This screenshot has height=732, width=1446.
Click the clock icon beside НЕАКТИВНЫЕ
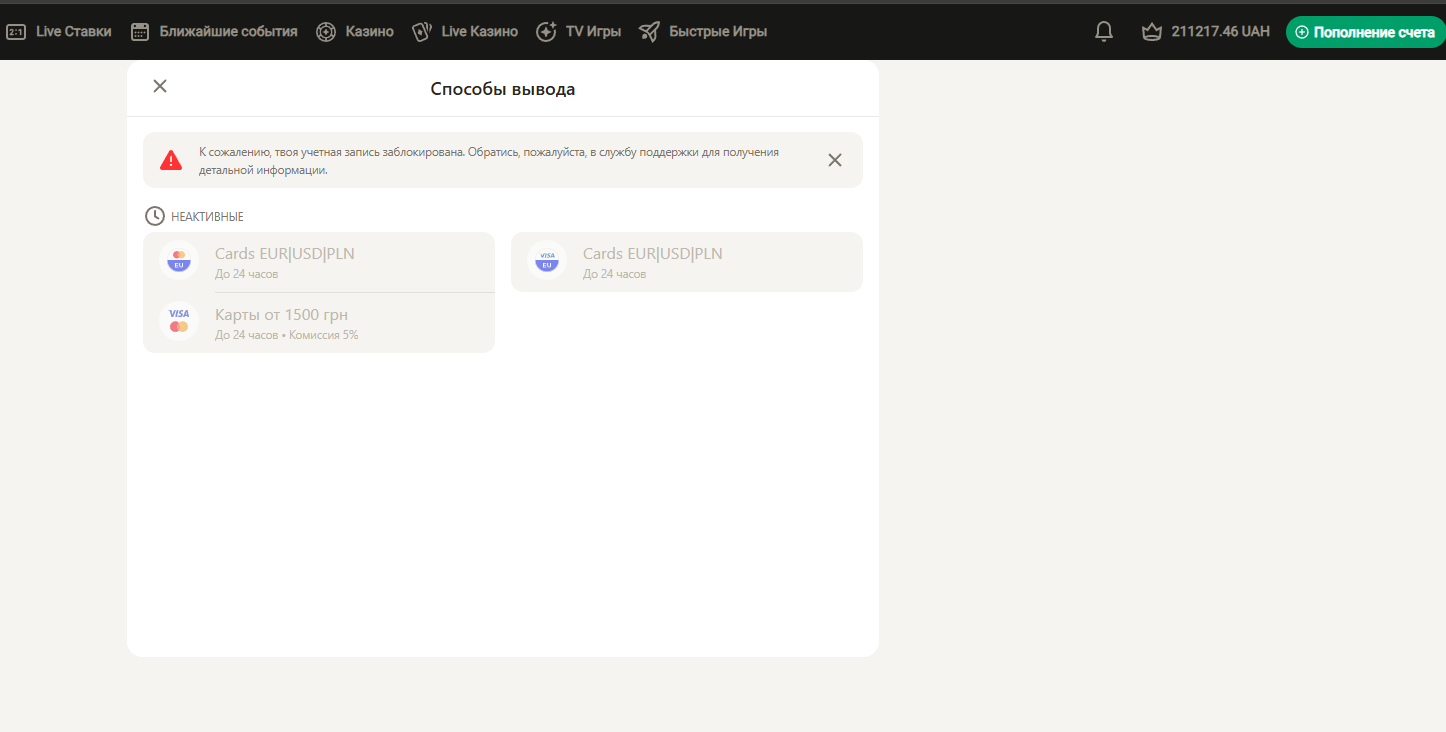tap(155, 216)
